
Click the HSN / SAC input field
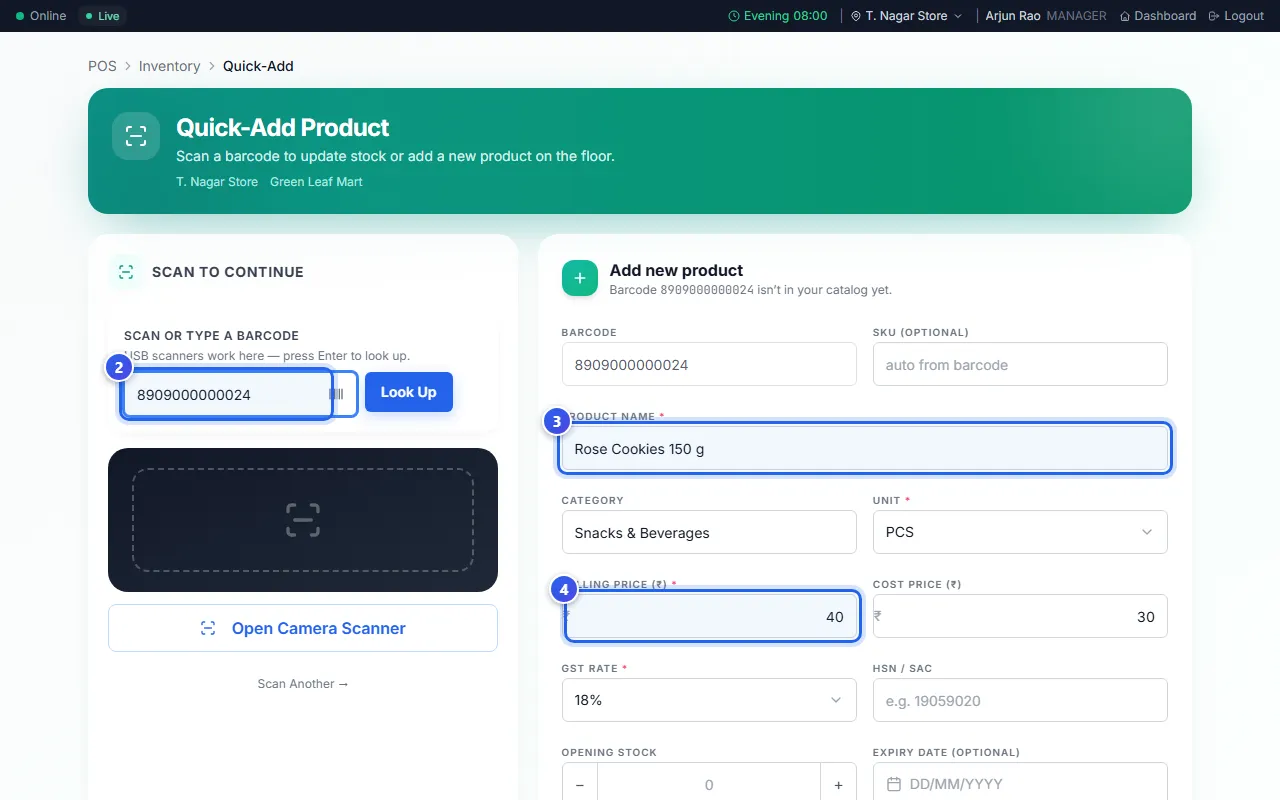tap(1020, 700)
